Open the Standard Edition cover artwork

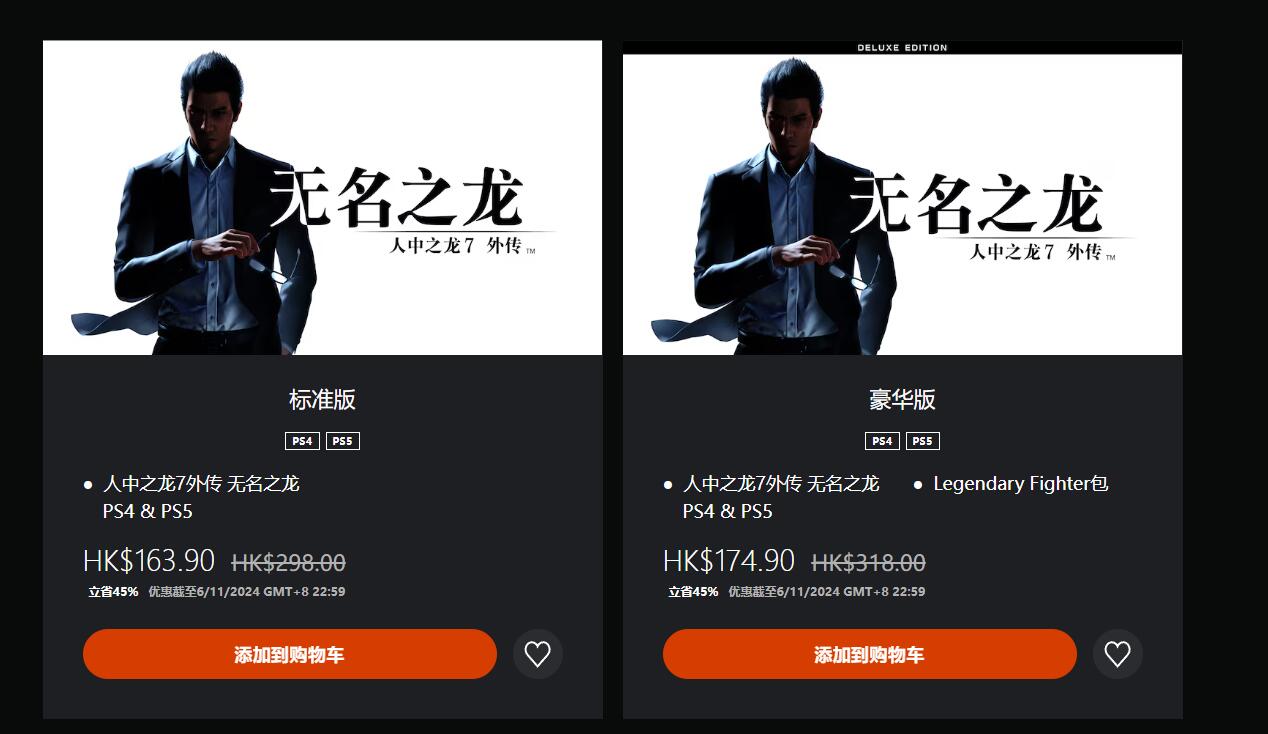(x=322, y=198)
